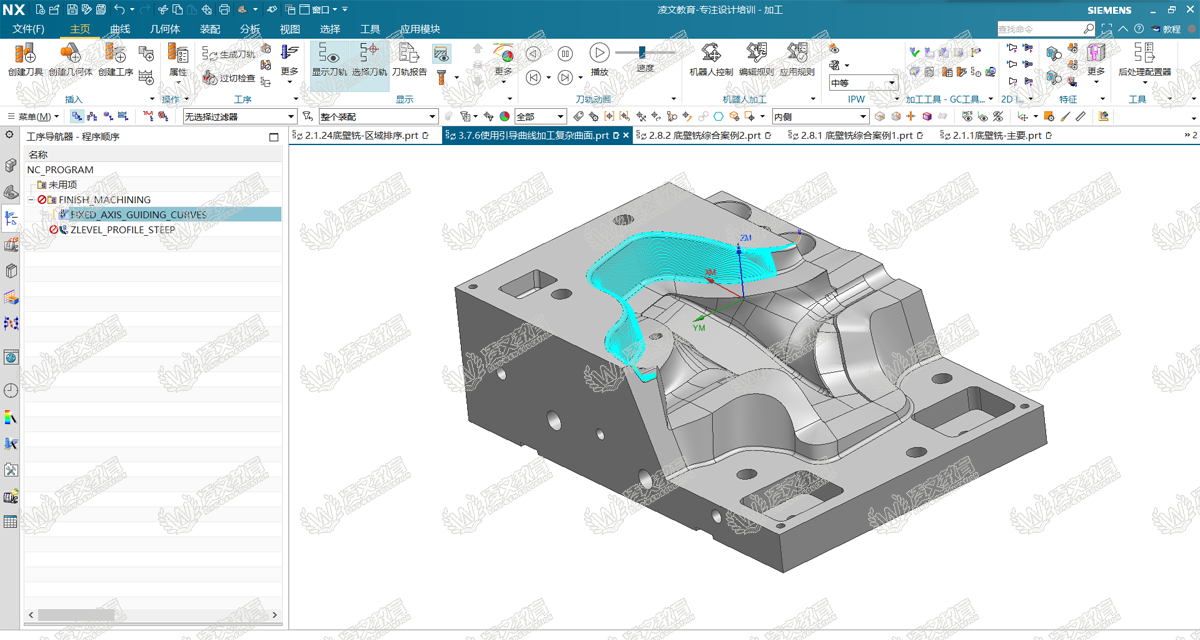Open the 2.8.2 底壁铣综合案例2.prt document tab
The height and width of the screenshot is (640, 1200).
[705, 135]
